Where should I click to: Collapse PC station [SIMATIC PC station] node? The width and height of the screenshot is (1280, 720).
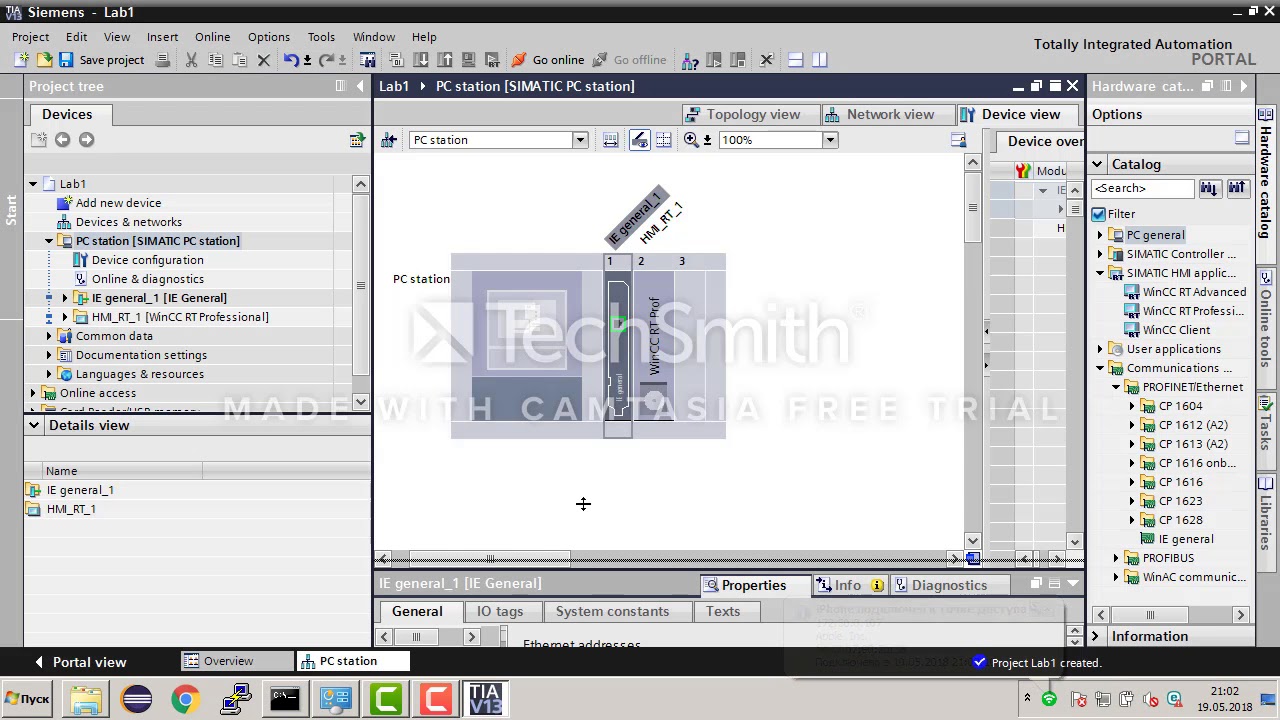tap(49, 241)
